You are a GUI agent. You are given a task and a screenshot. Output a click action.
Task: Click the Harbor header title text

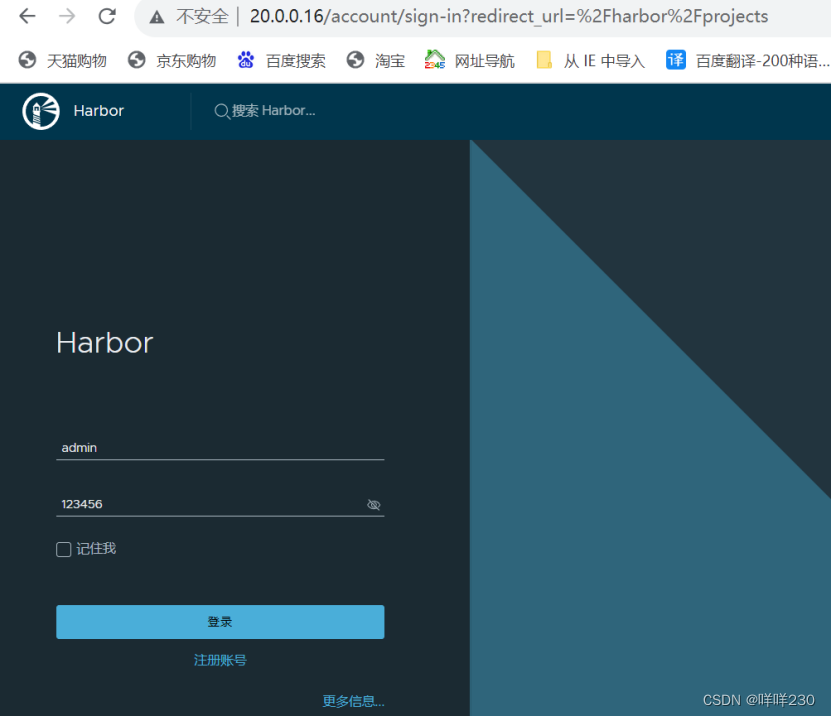(x=99, y=111)
